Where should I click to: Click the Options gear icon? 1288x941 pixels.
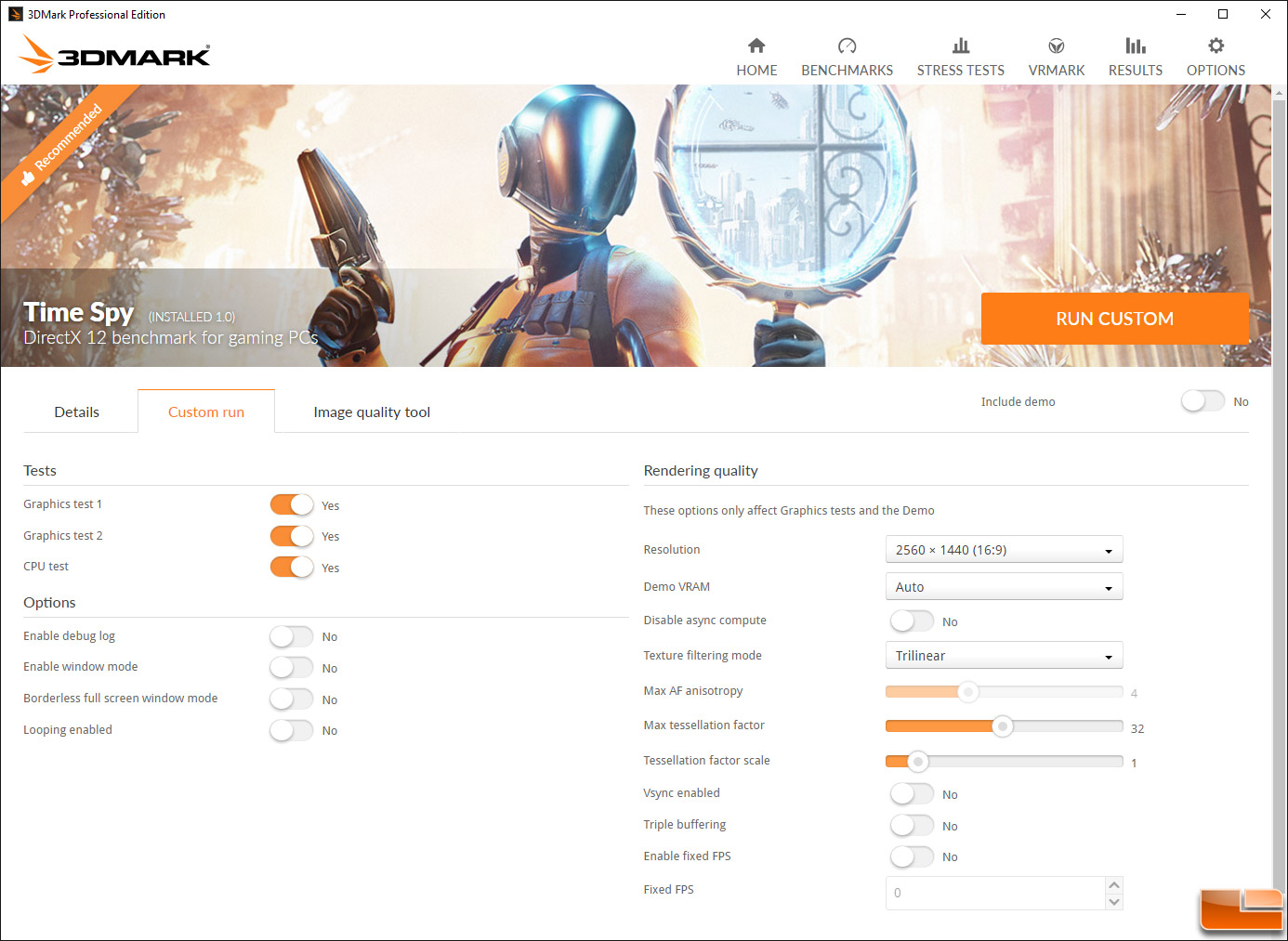tap(1216, 46)
